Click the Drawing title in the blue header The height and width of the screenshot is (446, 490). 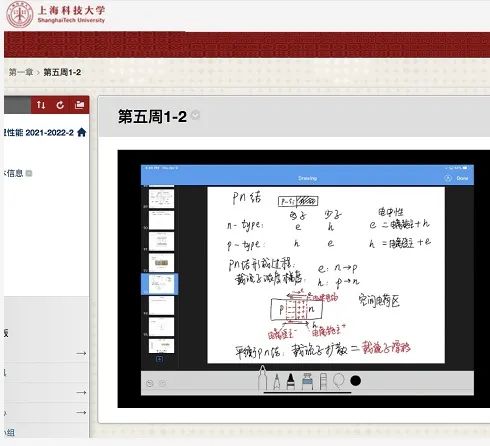[307, 178]
